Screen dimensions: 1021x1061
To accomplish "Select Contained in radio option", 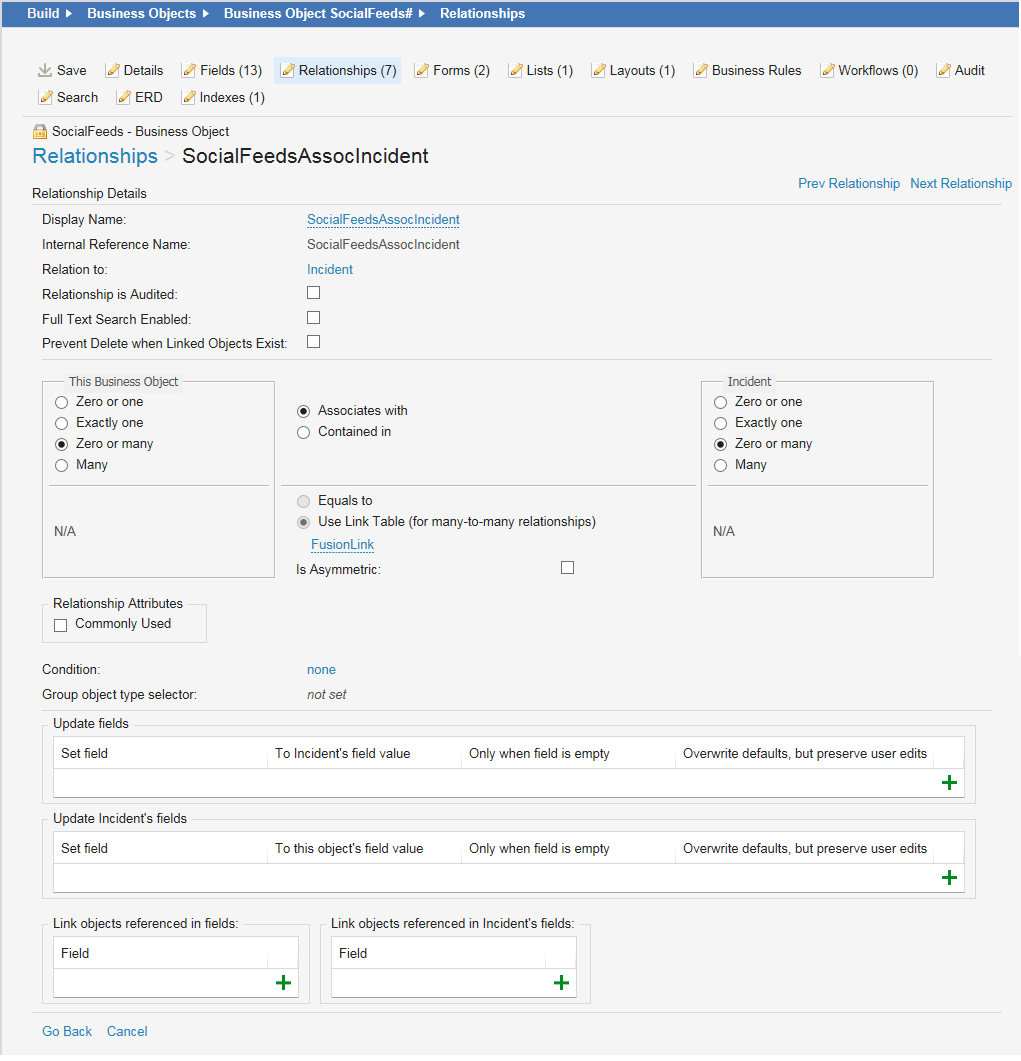I will (x=304, y=432).
